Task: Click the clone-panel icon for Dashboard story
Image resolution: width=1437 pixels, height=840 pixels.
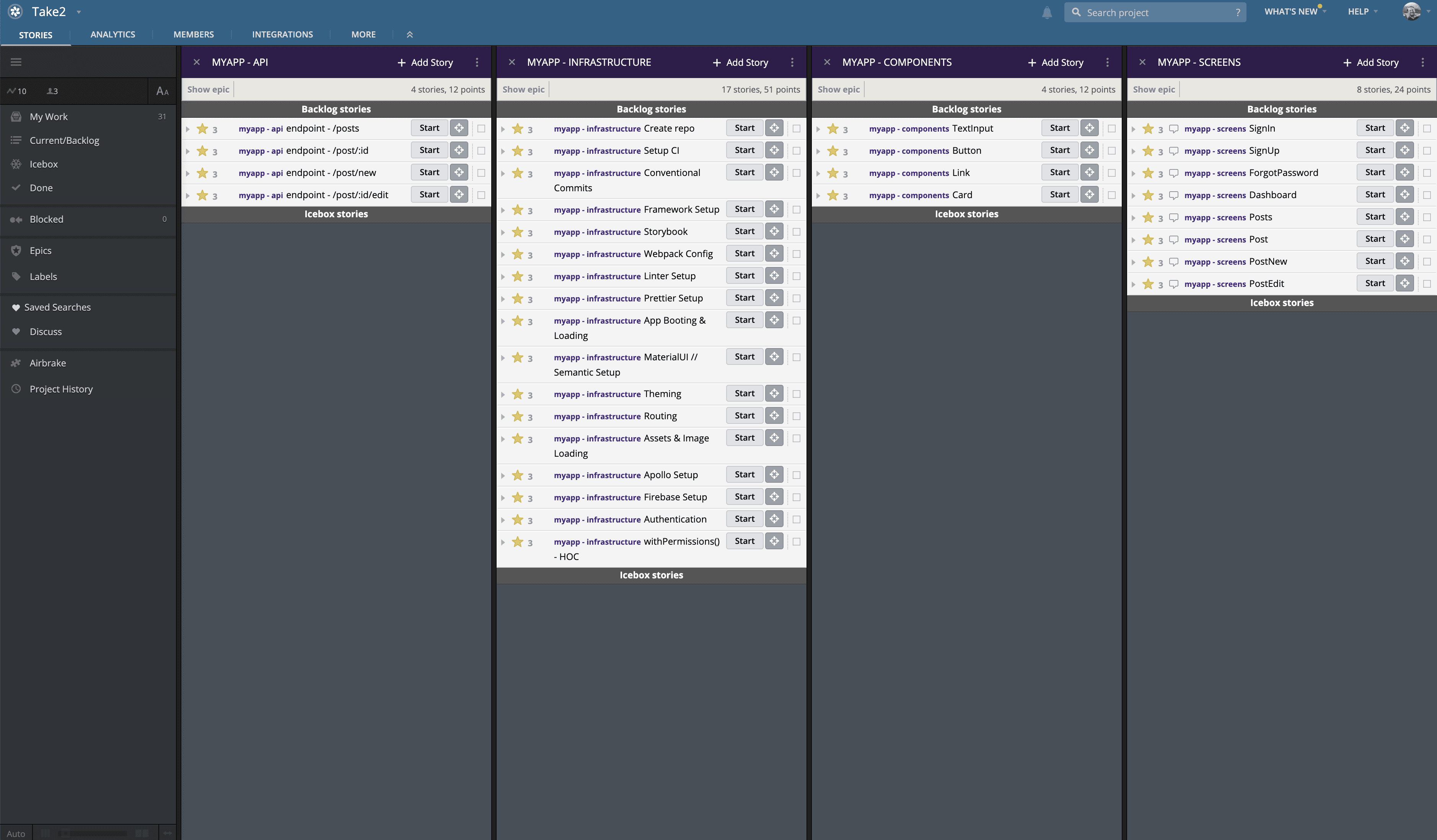Action: [1405, 194]
